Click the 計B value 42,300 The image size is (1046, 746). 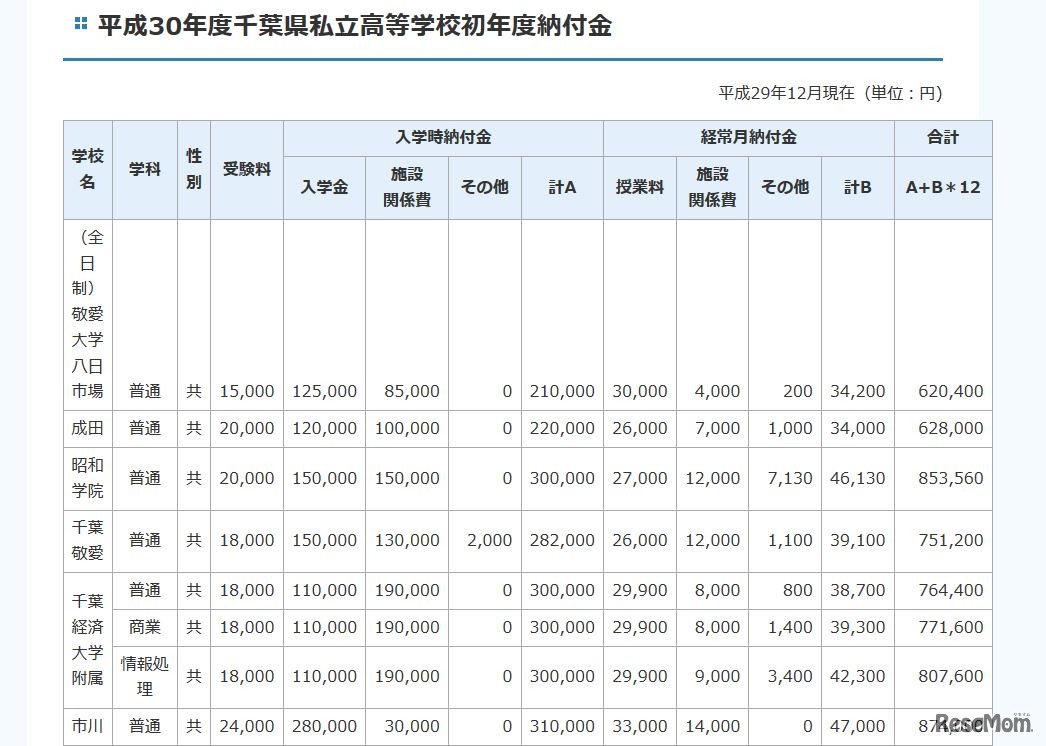click(x=857, y=677)
